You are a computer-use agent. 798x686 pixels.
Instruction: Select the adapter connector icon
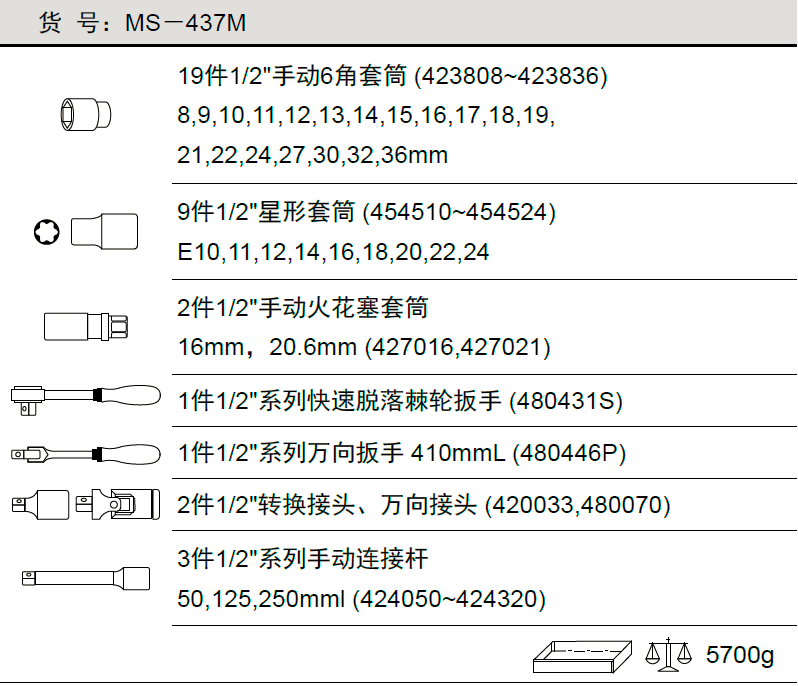[40, 503]
